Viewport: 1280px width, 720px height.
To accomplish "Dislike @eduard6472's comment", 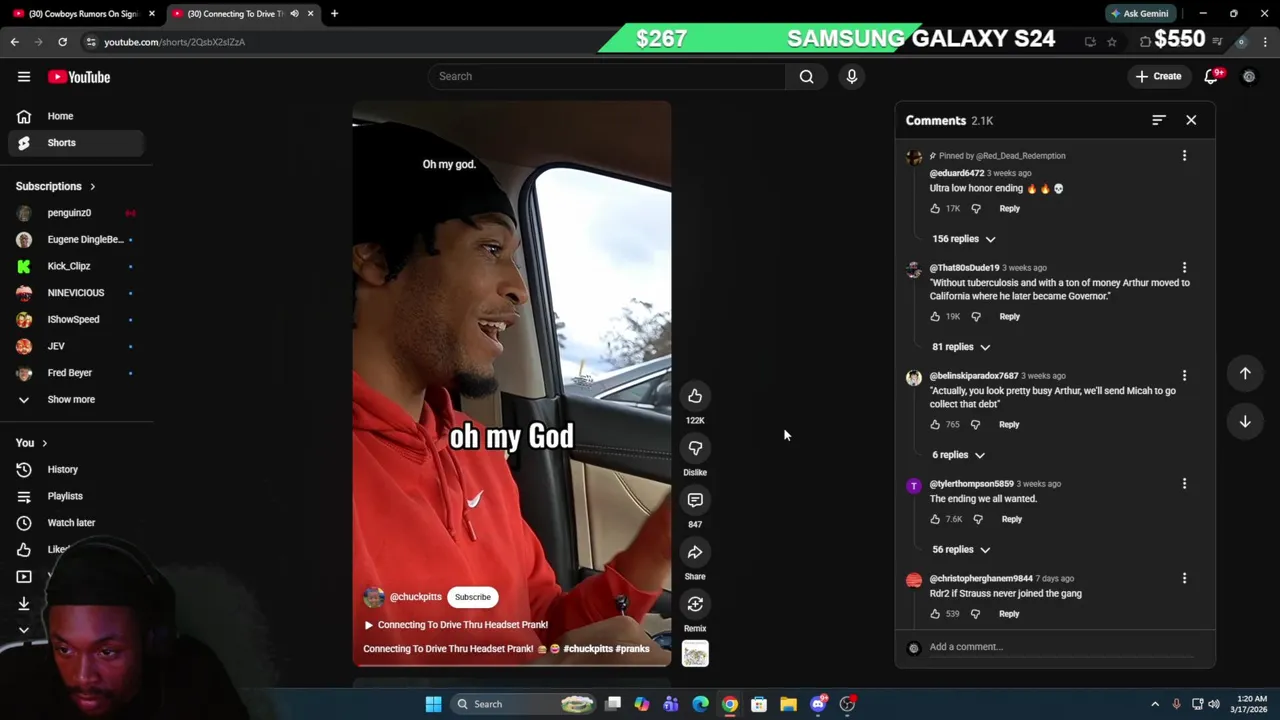I will tap(976, 208).
